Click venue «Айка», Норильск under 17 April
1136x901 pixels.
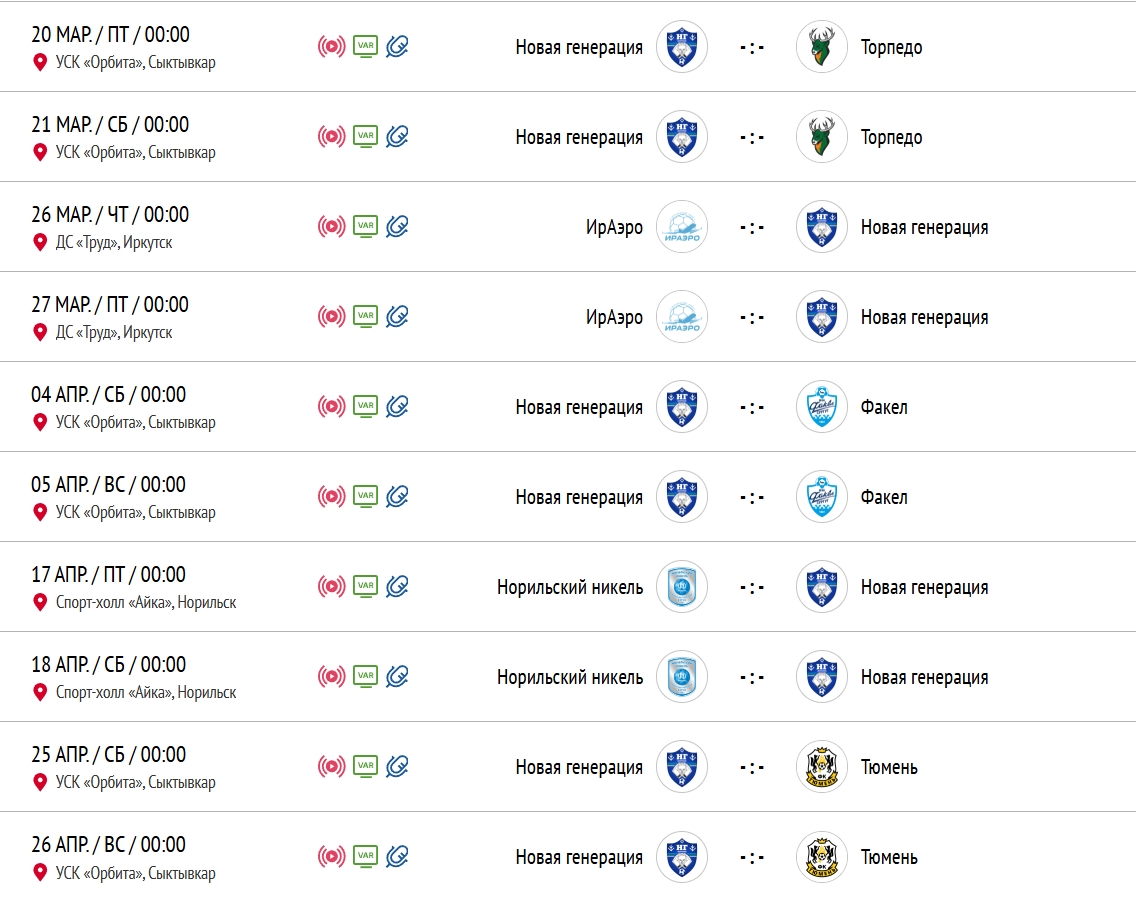[x=146, y=602]
